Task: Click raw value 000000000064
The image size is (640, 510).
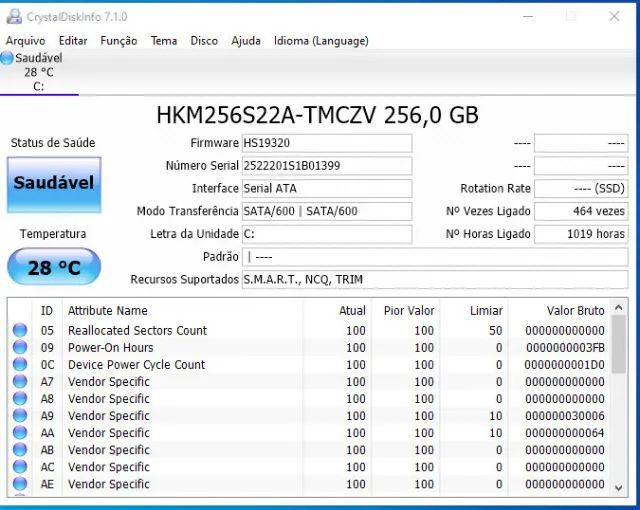Action: (565, 433)
